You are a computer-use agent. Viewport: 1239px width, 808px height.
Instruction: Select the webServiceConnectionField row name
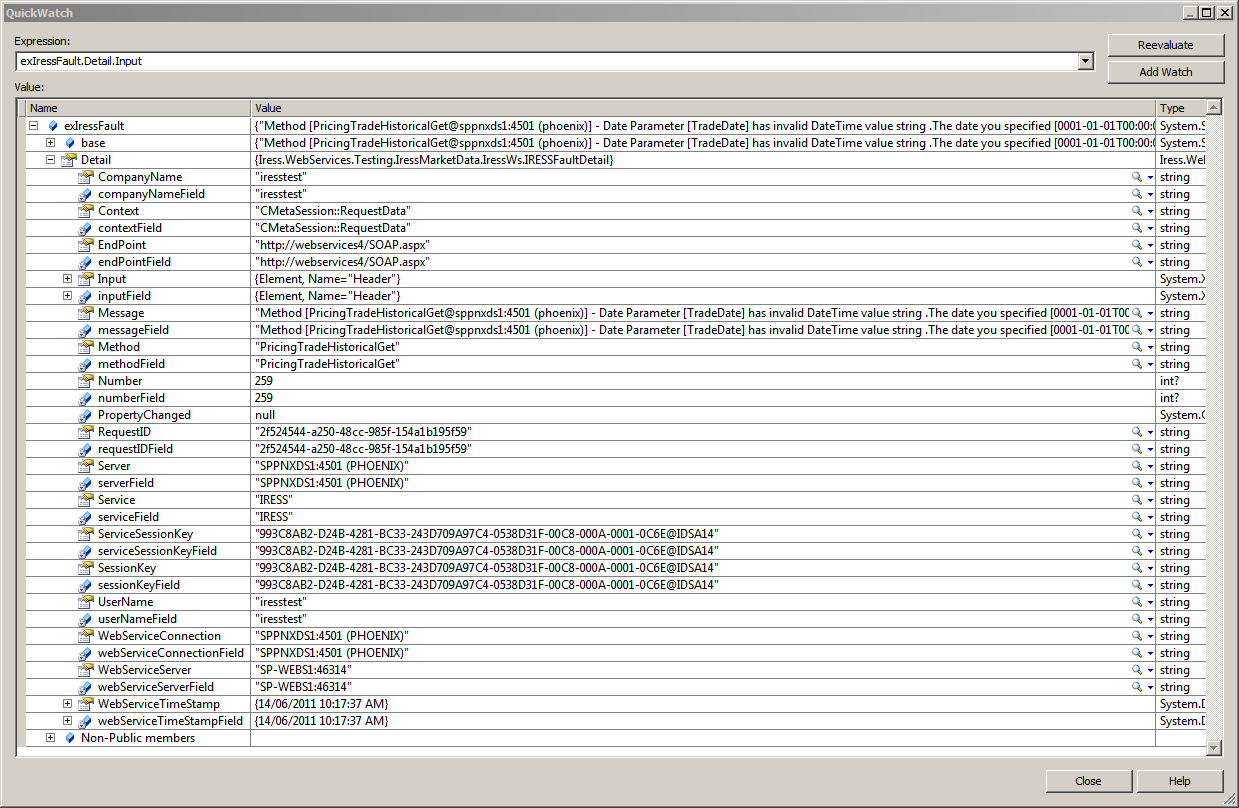pyautogui.click(x=170, y=653)
